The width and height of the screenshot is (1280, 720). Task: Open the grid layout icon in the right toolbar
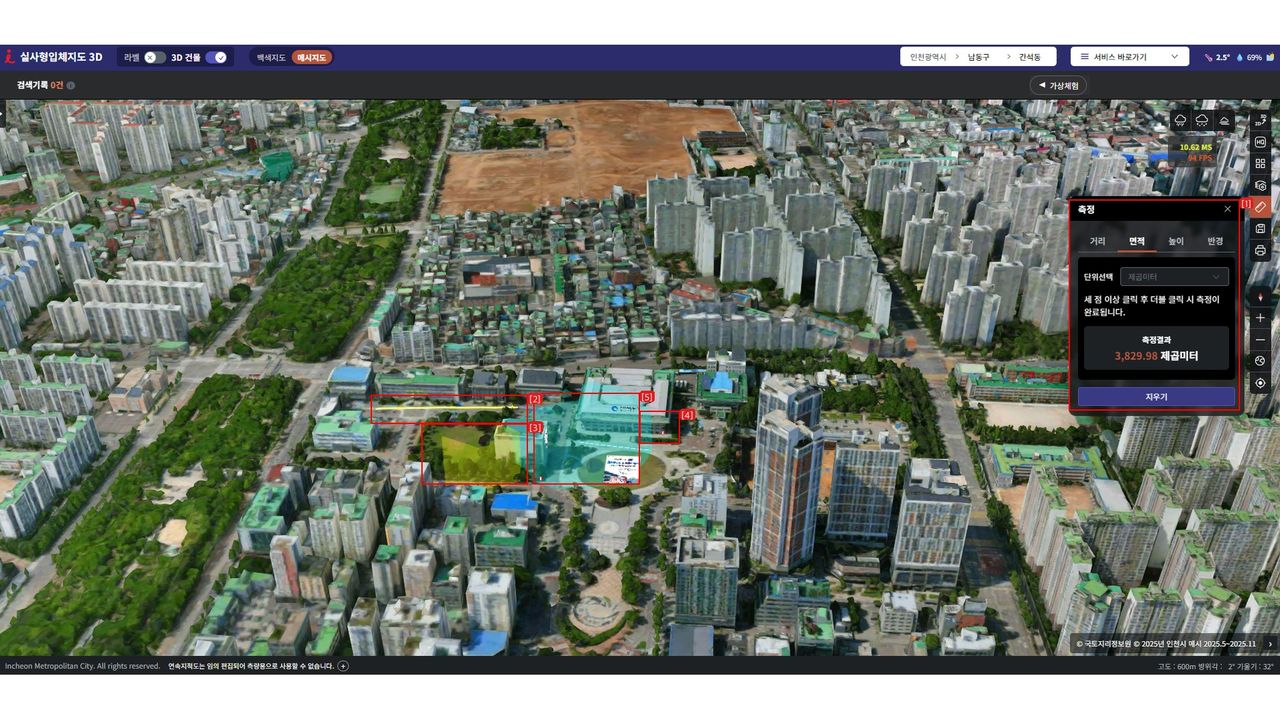[1260, 163]
